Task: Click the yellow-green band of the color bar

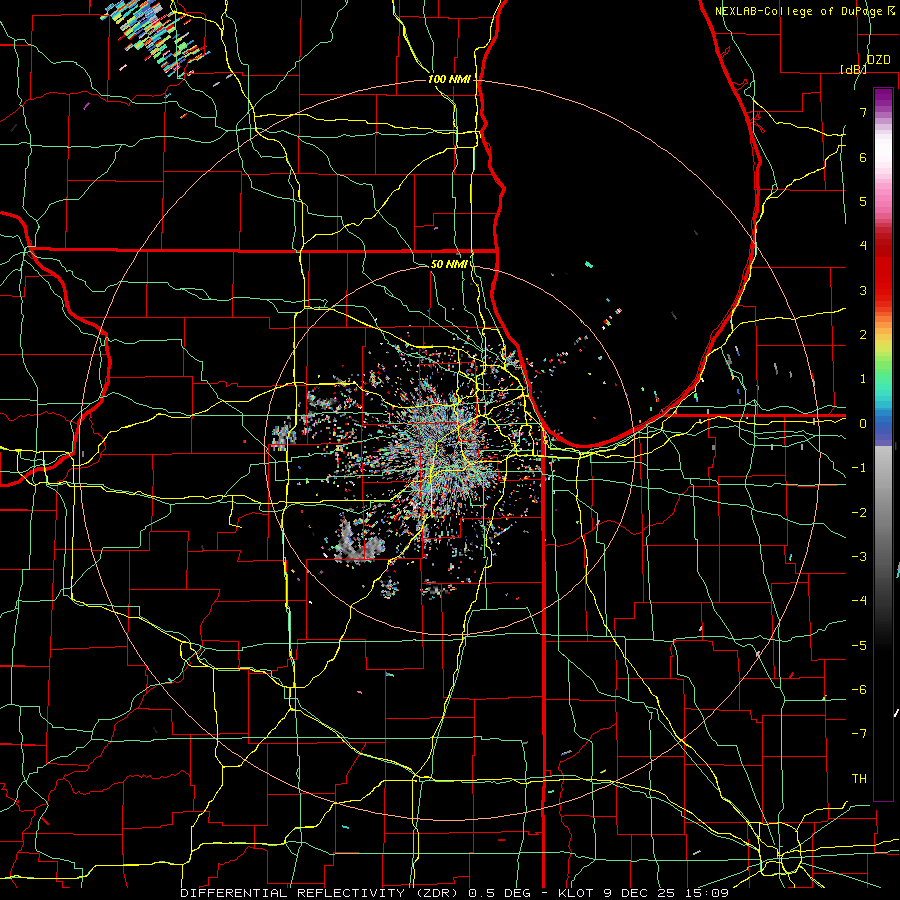Action: click(883, 350)
